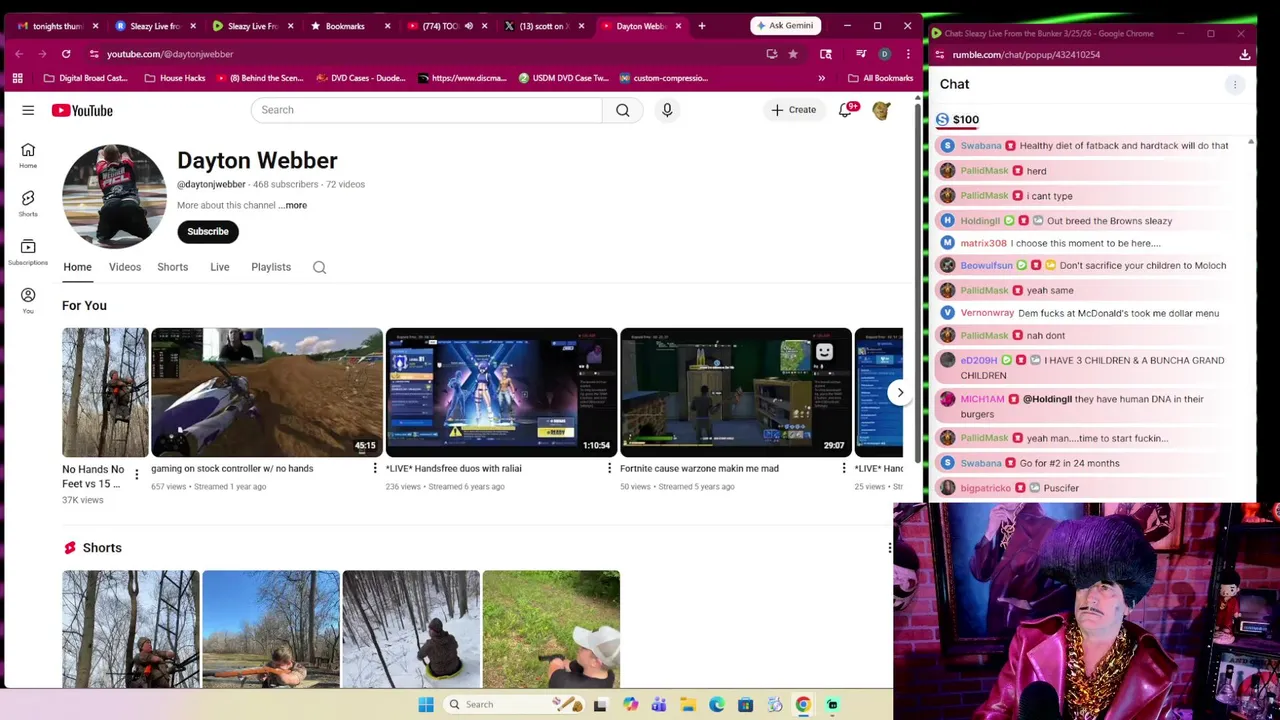The height and width of the screenshot is (720, 1280).
Task: Switch to channel Playlists tab
Action: [271, 267]
